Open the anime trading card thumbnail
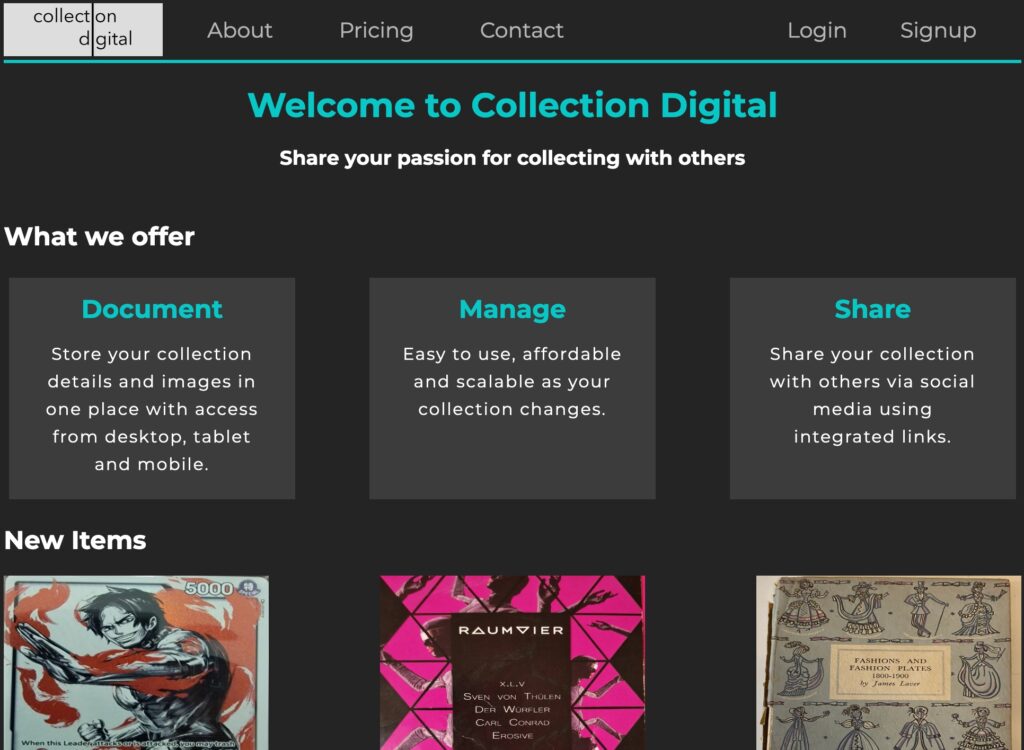Viewport: 1024px width, 750px height. tap(136, 662)
